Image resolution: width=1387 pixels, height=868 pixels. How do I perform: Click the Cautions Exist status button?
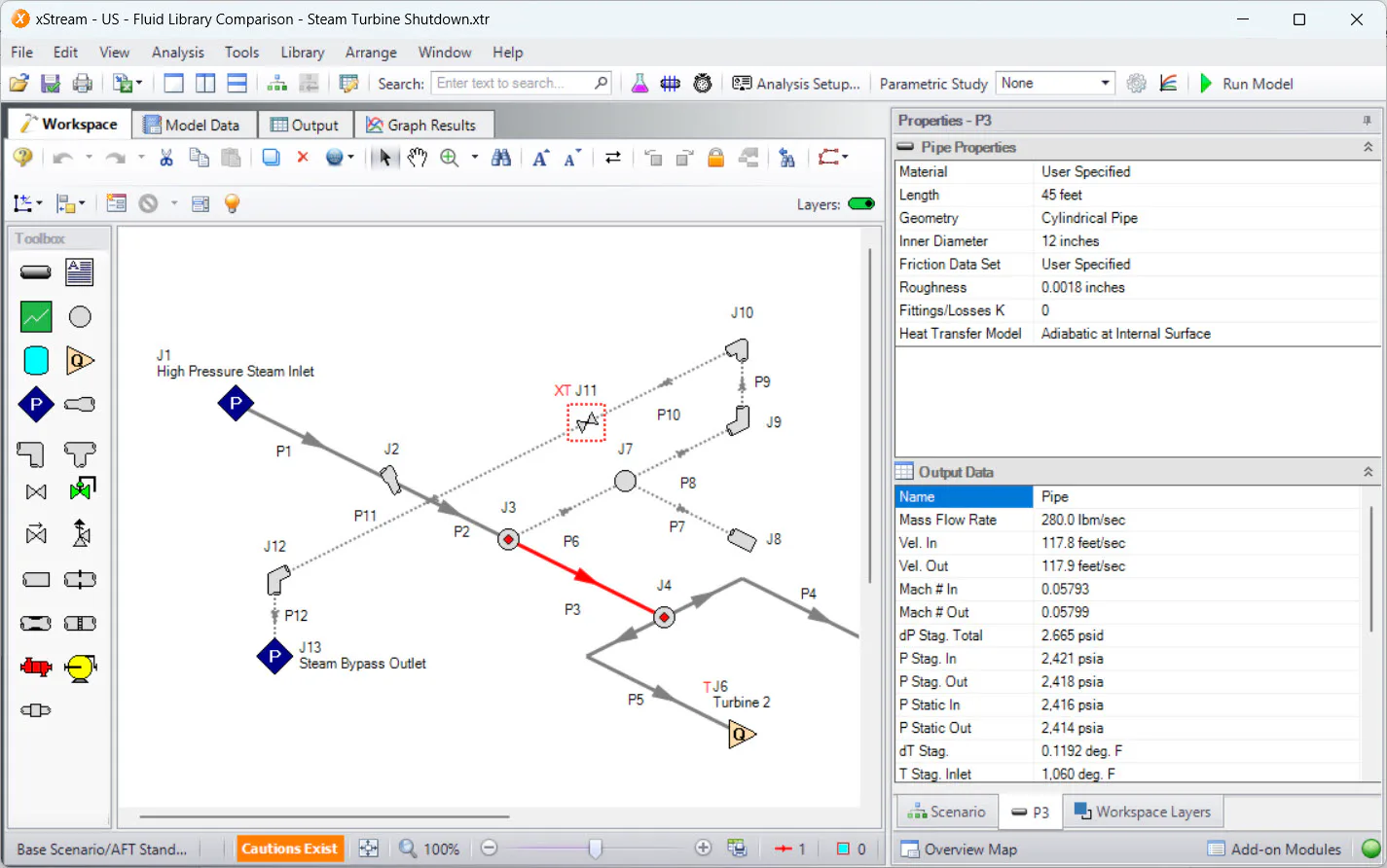click(x=289, y=849)
